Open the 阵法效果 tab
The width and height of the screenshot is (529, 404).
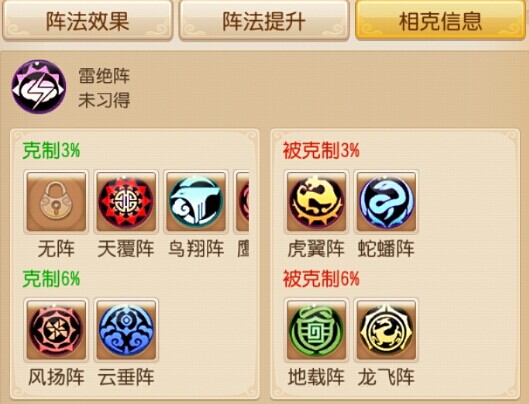pos(88,21)
